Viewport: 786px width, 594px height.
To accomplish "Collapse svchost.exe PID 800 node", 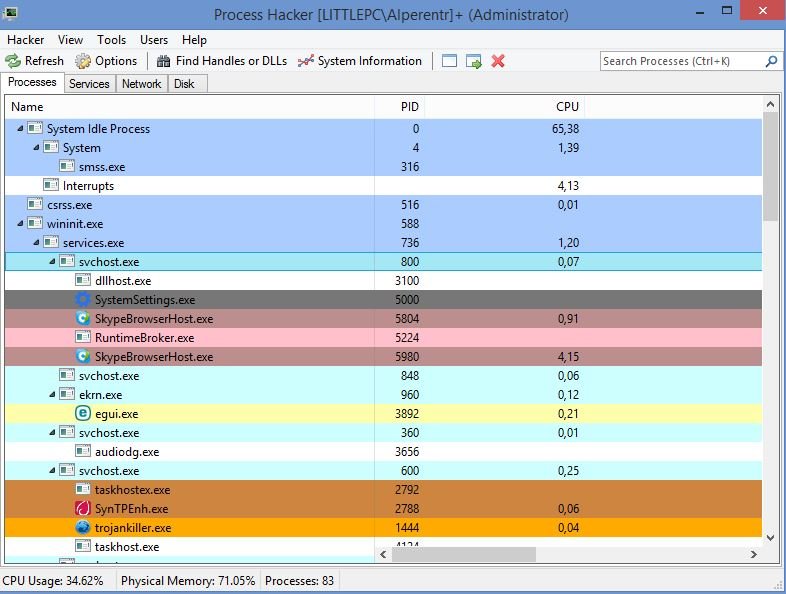I will [x=52, y=262].
